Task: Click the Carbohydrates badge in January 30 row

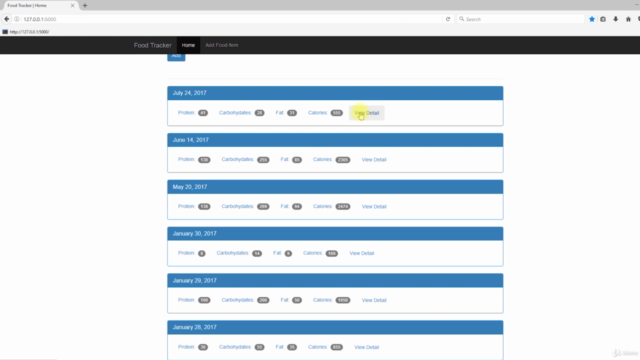Action: [x=257, y=253]
